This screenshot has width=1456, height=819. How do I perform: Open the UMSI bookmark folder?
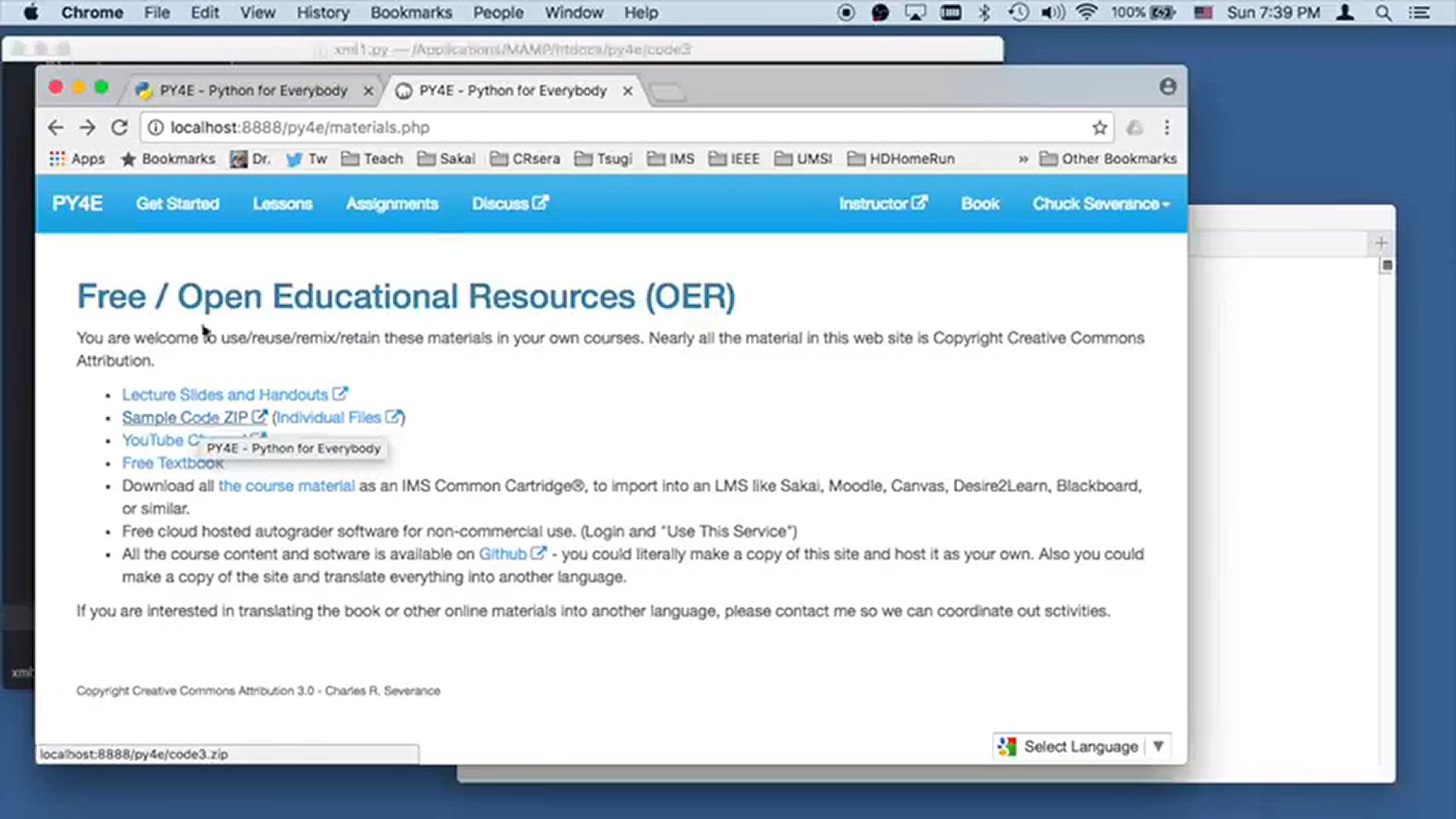(x=803, y=158)
